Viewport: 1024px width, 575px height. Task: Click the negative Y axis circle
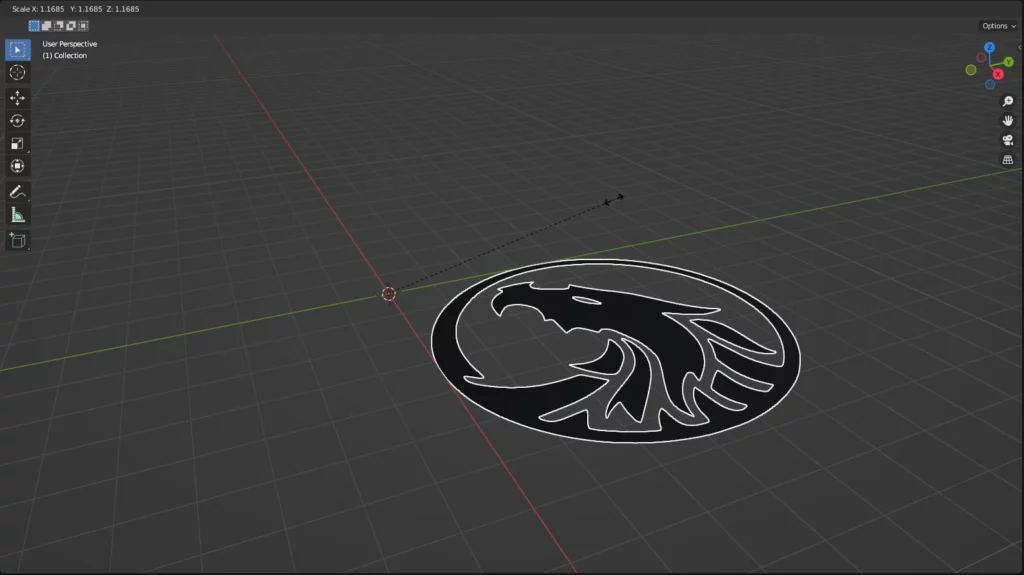point(971,70)
